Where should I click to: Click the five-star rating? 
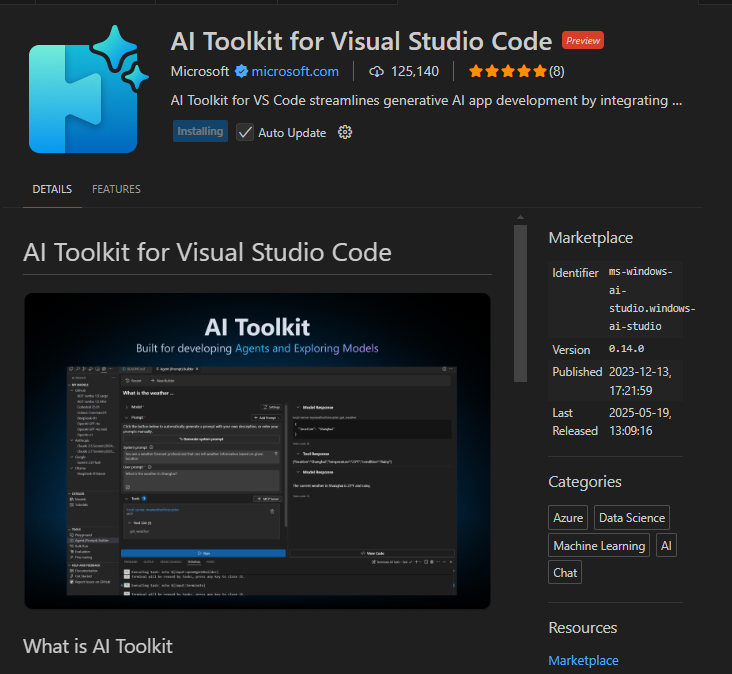507,71
